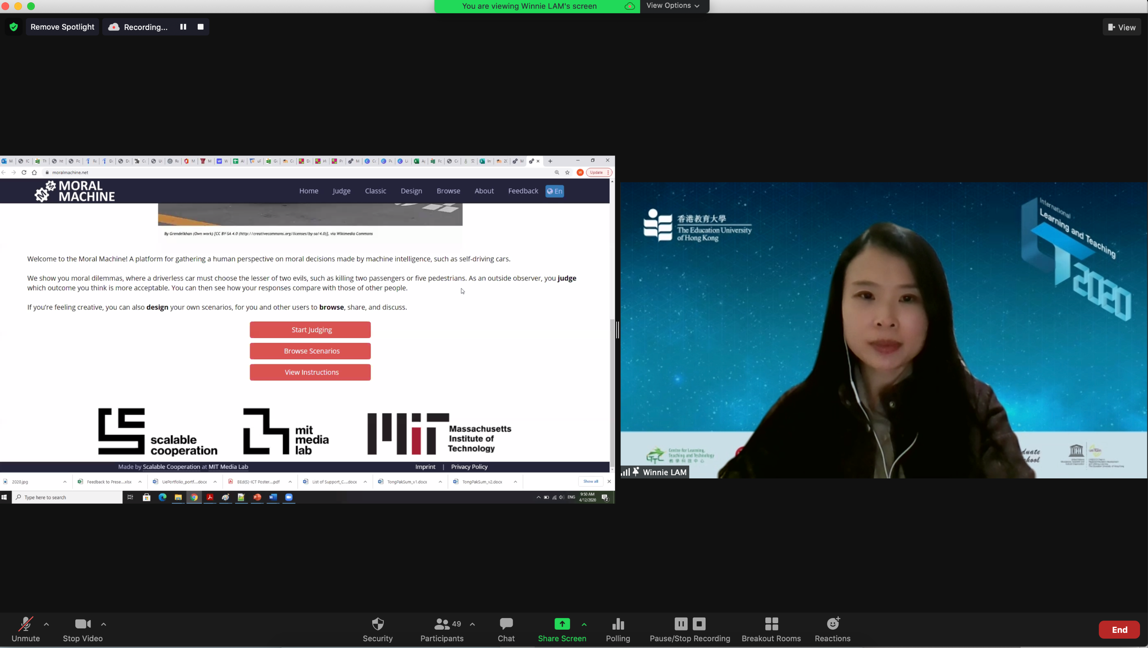Open the Polling window
Image resolution: width=1148 pixels, height=648 pixels.
(618, 629)
